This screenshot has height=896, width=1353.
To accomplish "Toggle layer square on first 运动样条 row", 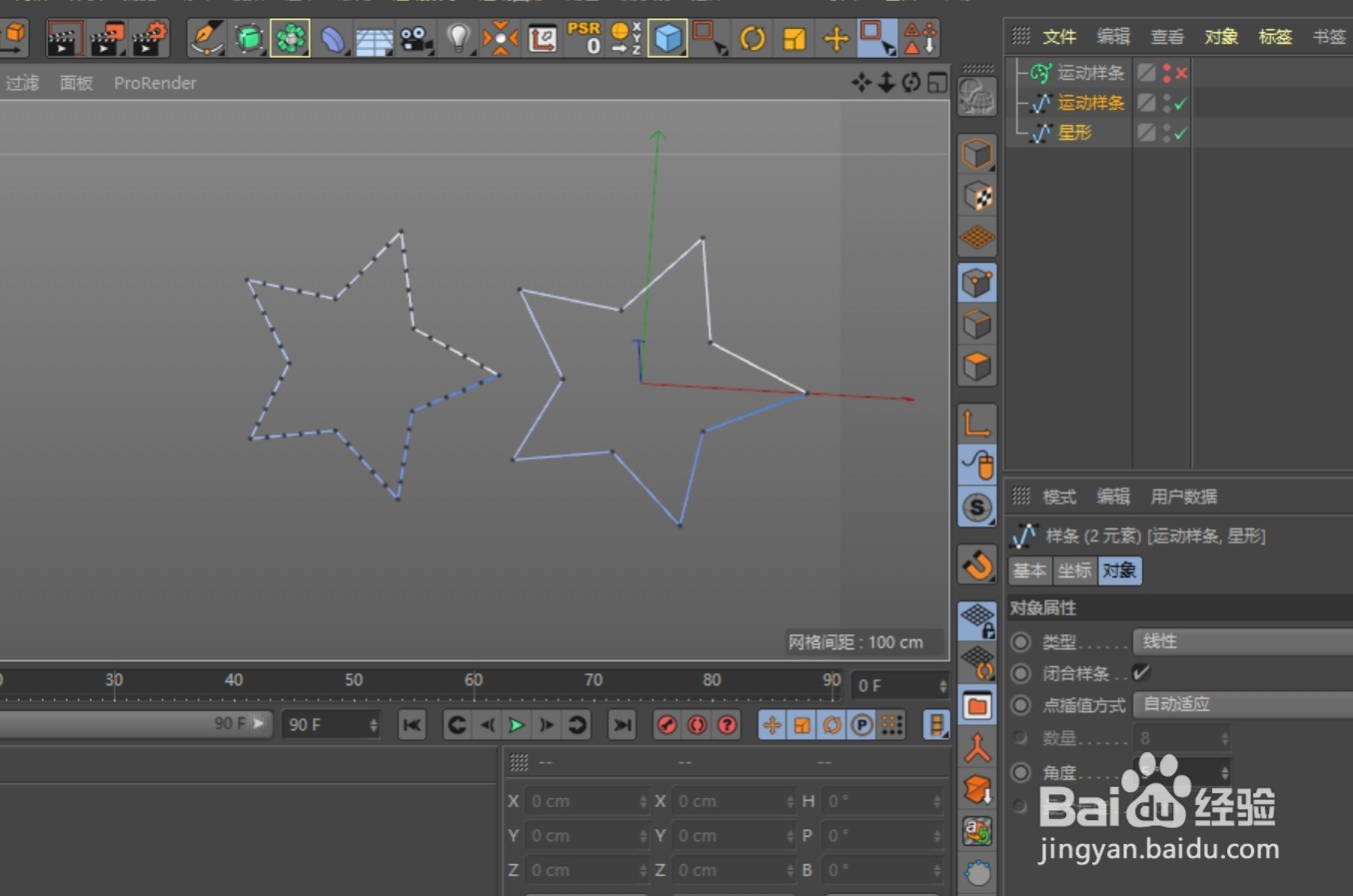I will 1147,73.
